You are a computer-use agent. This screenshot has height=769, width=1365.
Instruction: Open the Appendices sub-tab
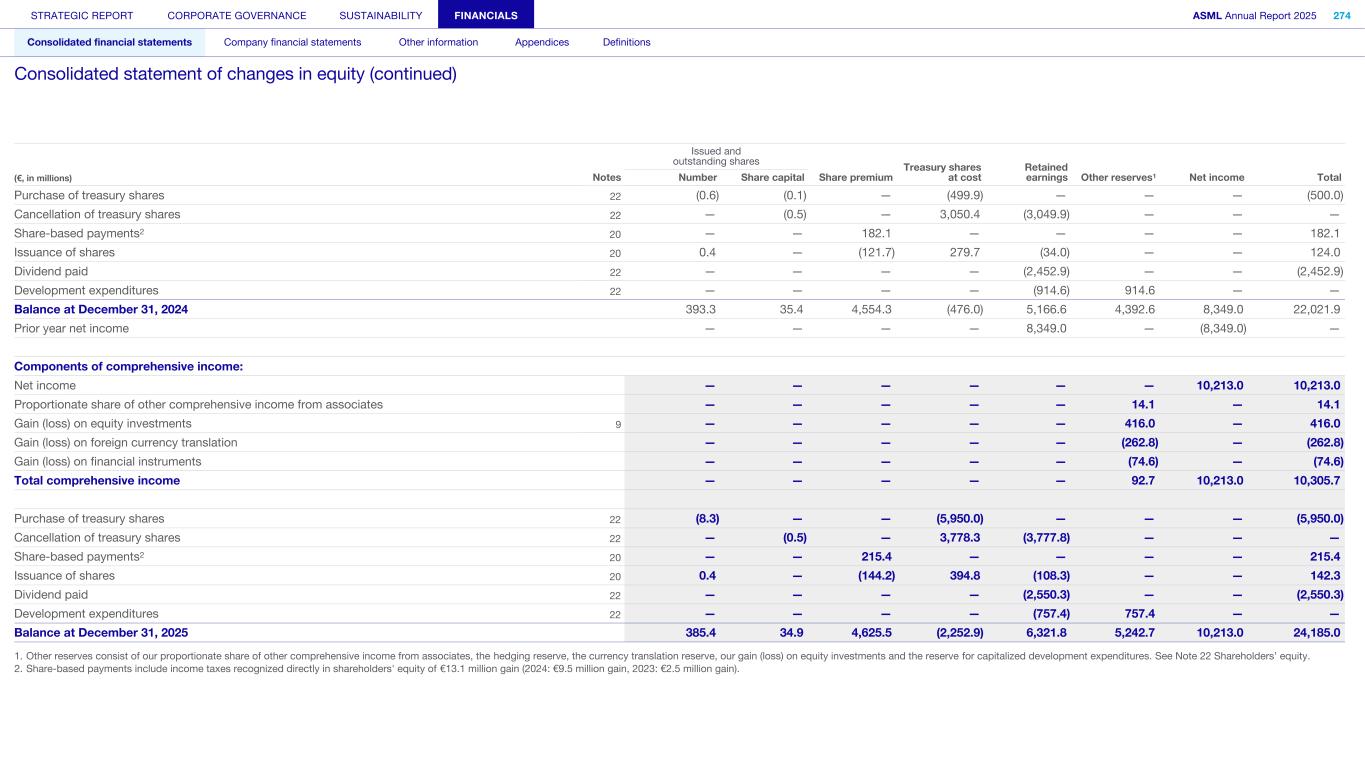pos(542,42)
